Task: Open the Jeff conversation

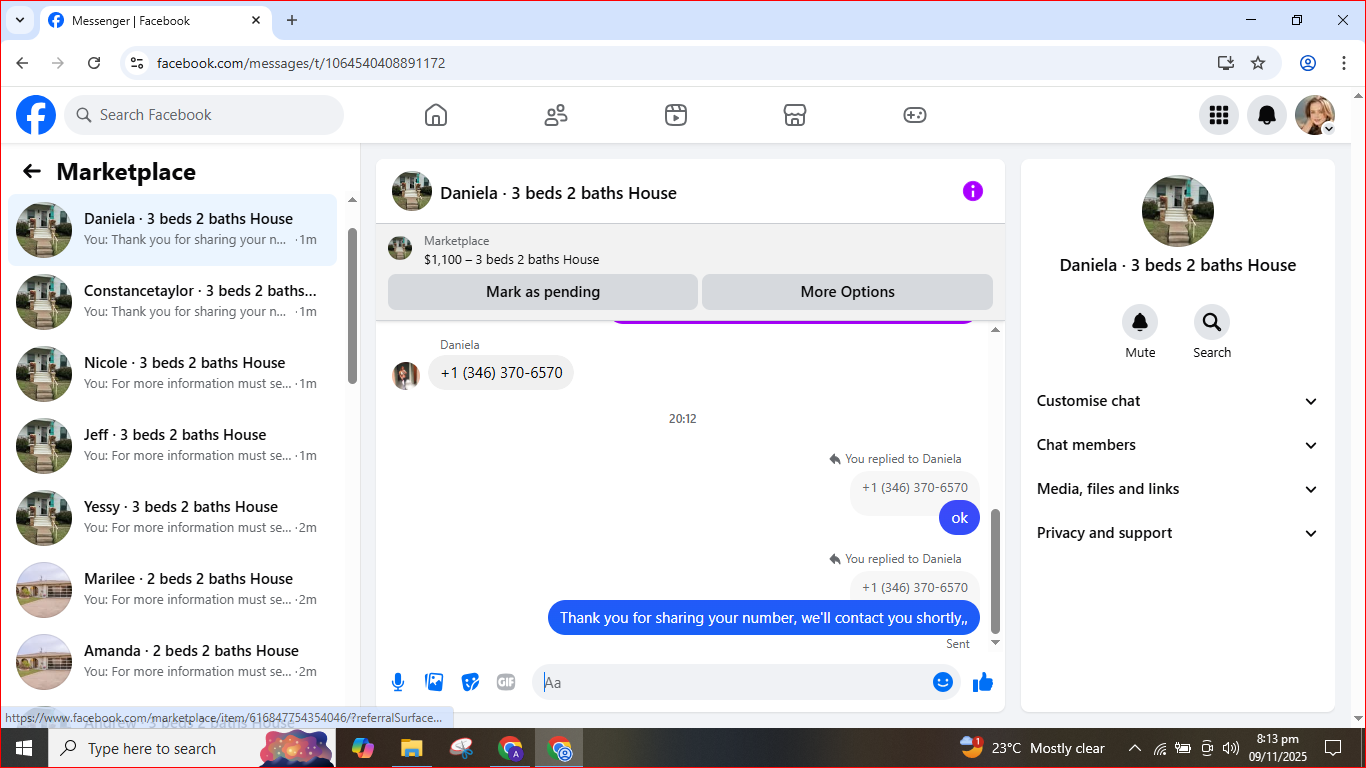Action: point(173,446)
